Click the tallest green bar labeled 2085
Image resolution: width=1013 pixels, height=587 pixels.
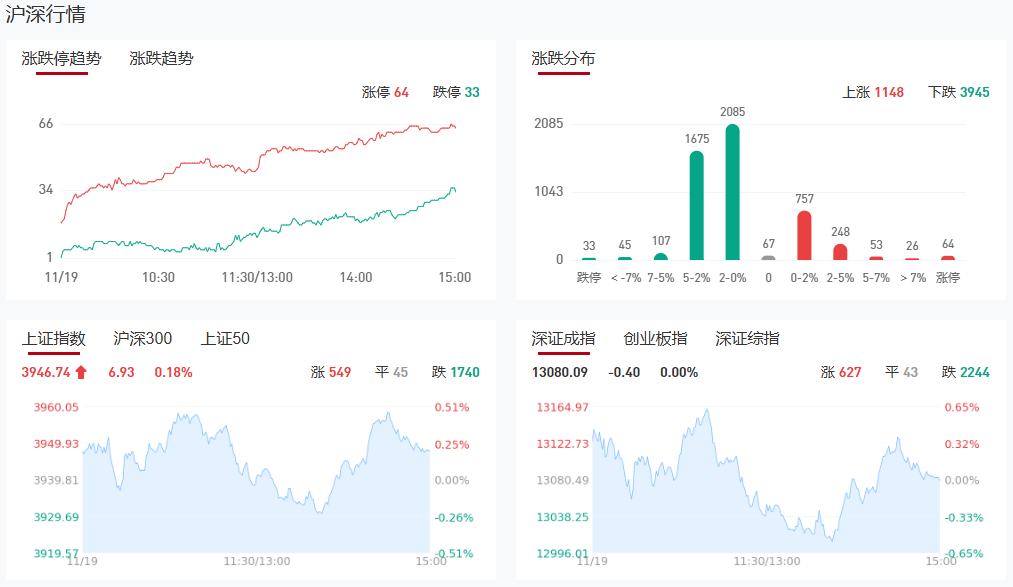[x=732, y=192]
